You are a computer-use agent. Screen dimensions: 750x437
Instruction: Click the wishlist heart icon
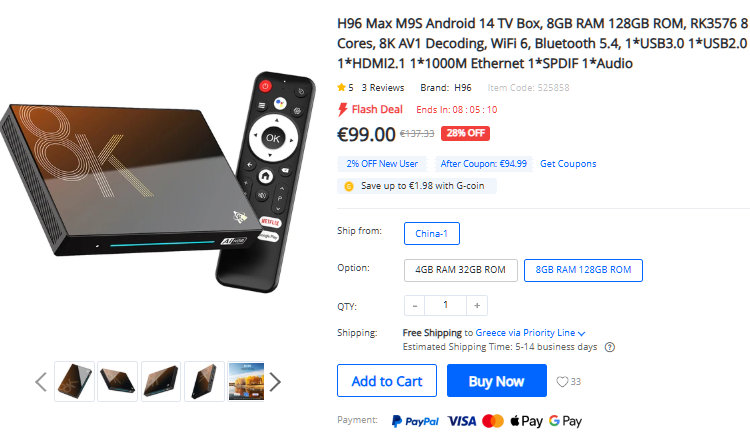pos(562,382)
